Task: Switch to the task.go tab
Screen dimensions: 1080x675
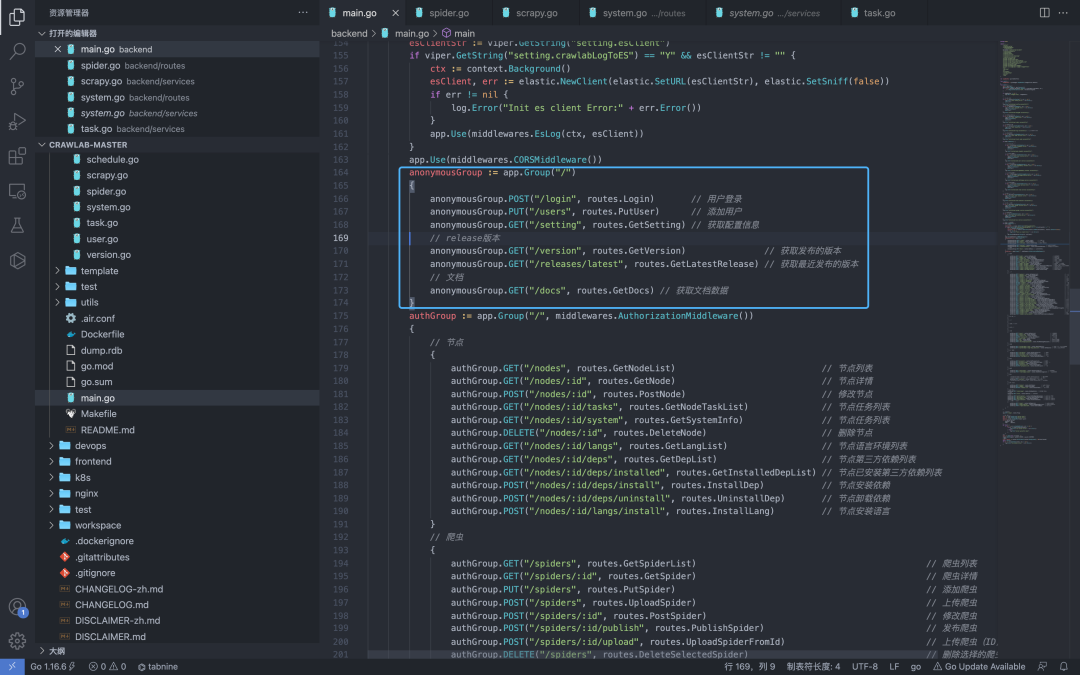Action: click(879, 13)
